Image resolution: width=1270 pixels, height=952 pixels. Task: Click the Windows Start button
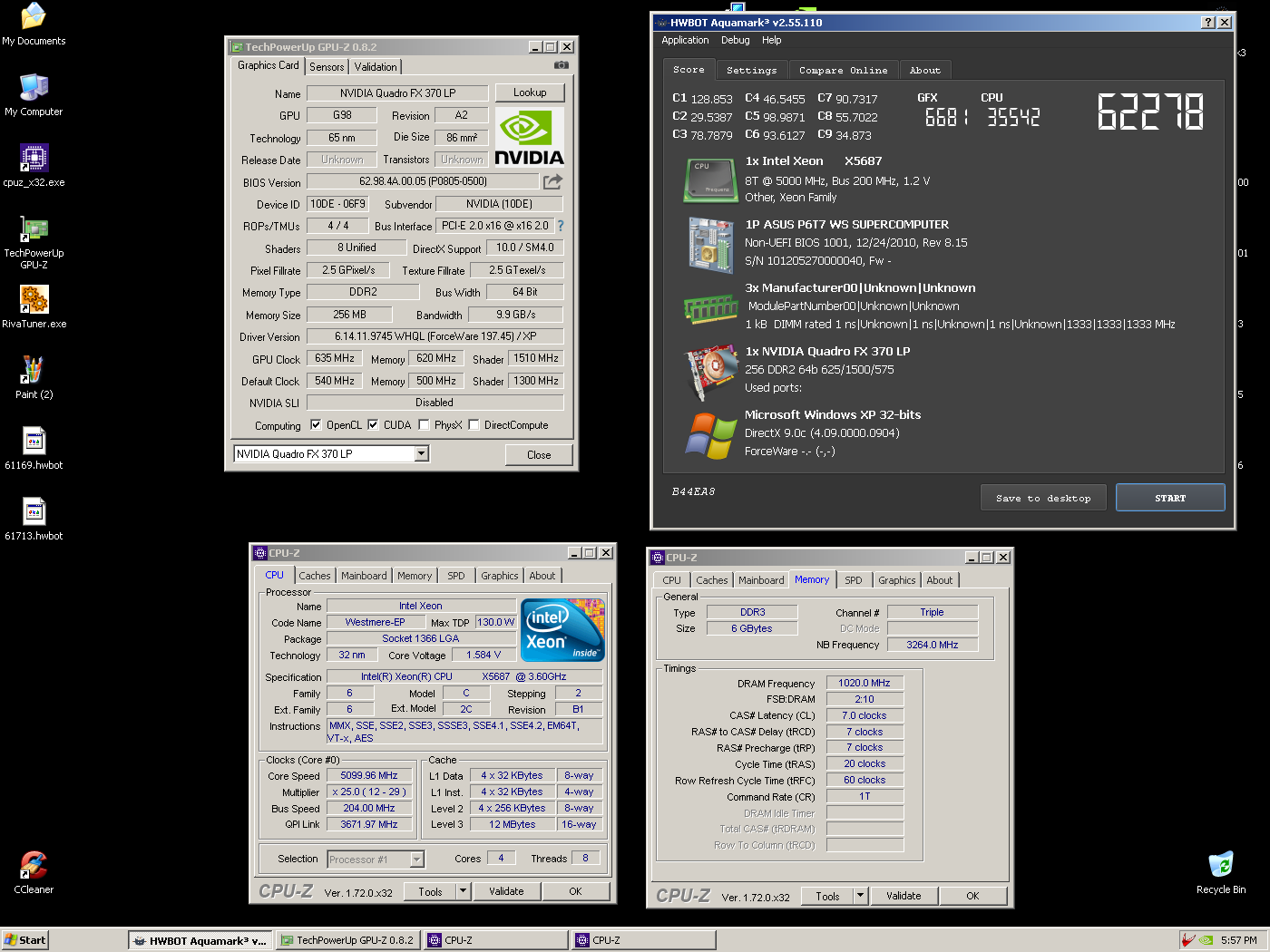[24, 940]
